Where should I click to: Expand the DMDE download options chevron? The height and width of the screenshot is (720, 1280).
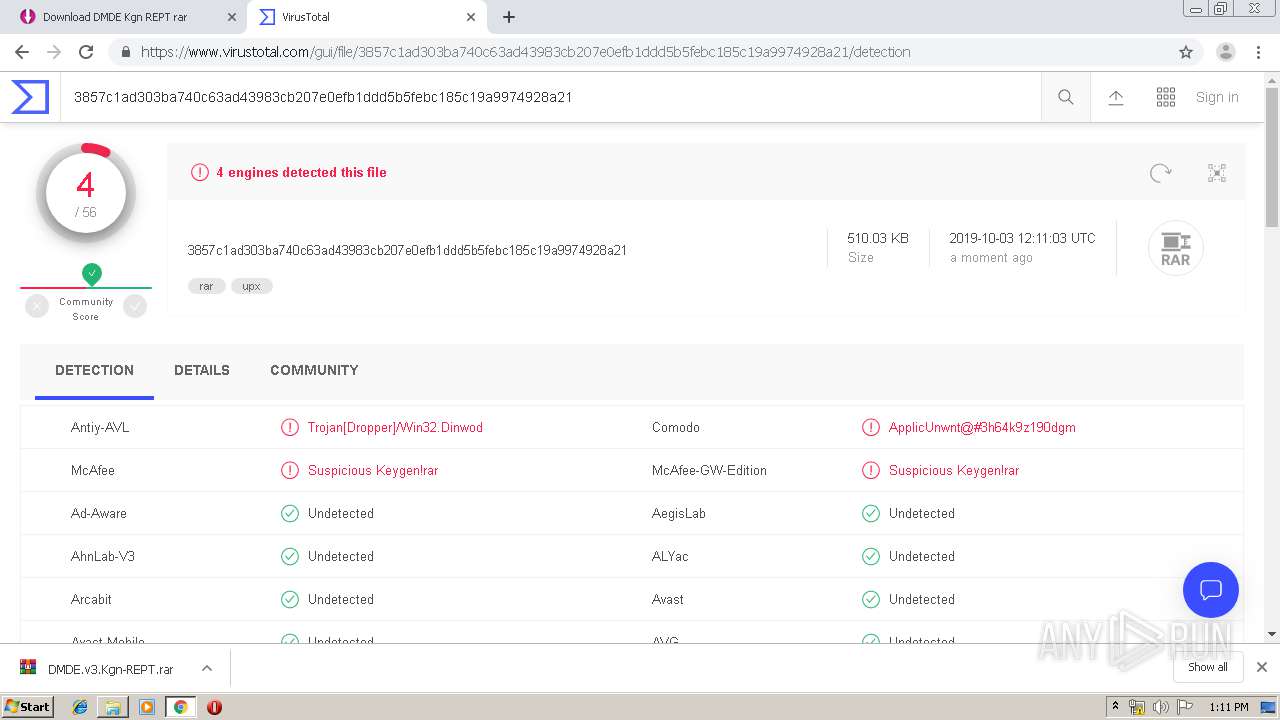207,668
